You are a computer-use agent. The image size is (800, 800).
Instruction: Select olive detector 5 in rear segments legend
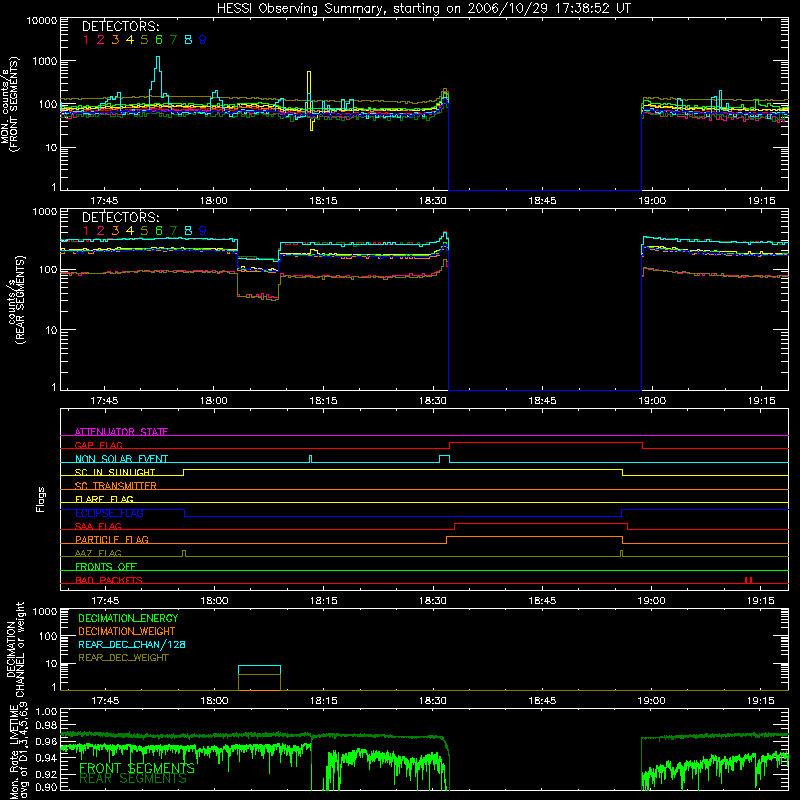point(144,231)
